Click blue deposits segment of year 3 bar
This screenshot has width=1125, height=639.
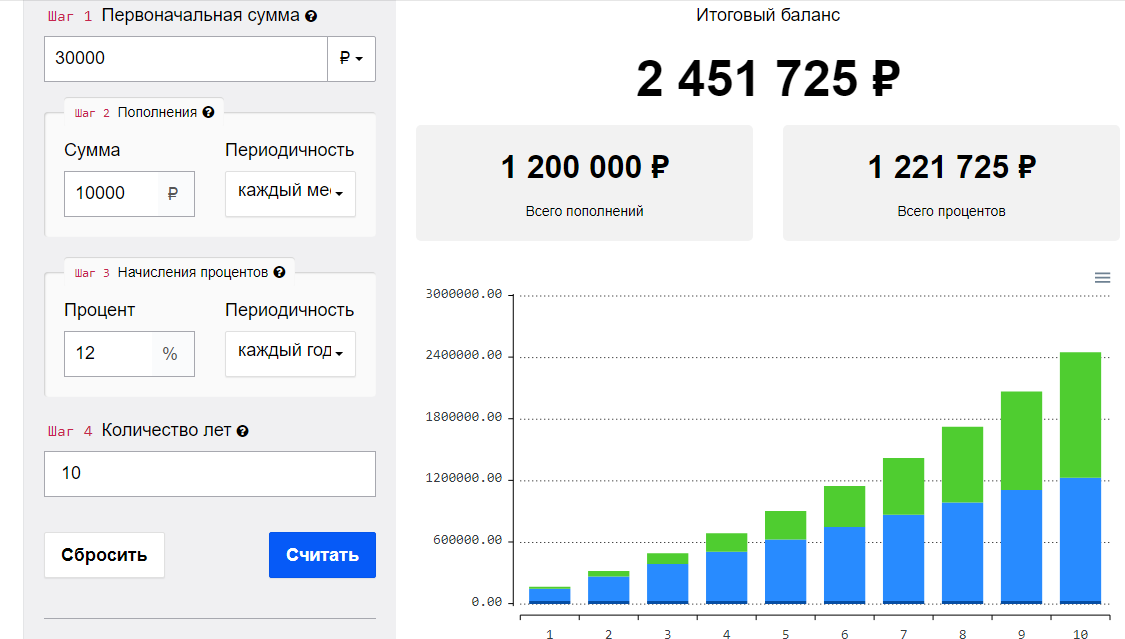(667, 582)
